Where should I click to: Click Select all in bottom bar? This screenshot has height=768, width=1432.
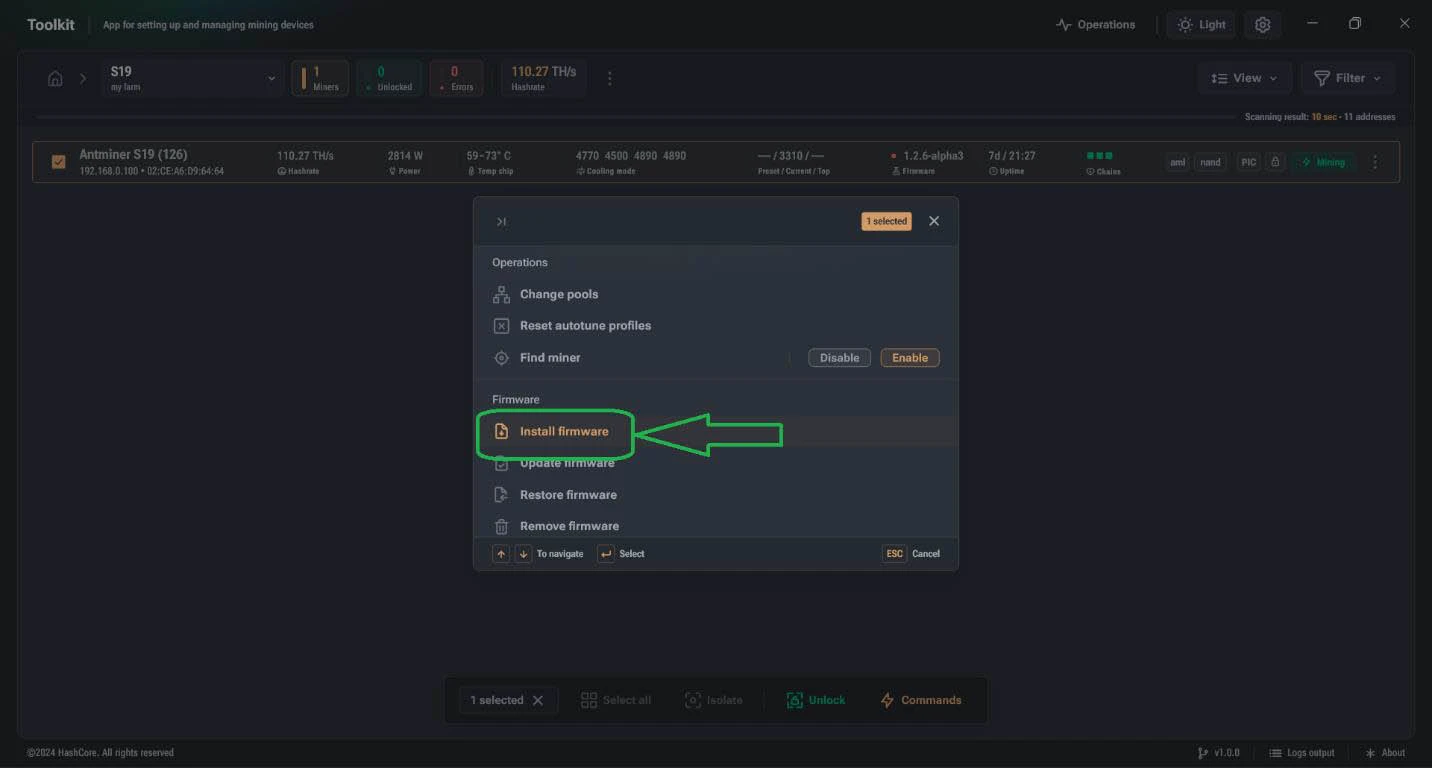click(616, 700)
